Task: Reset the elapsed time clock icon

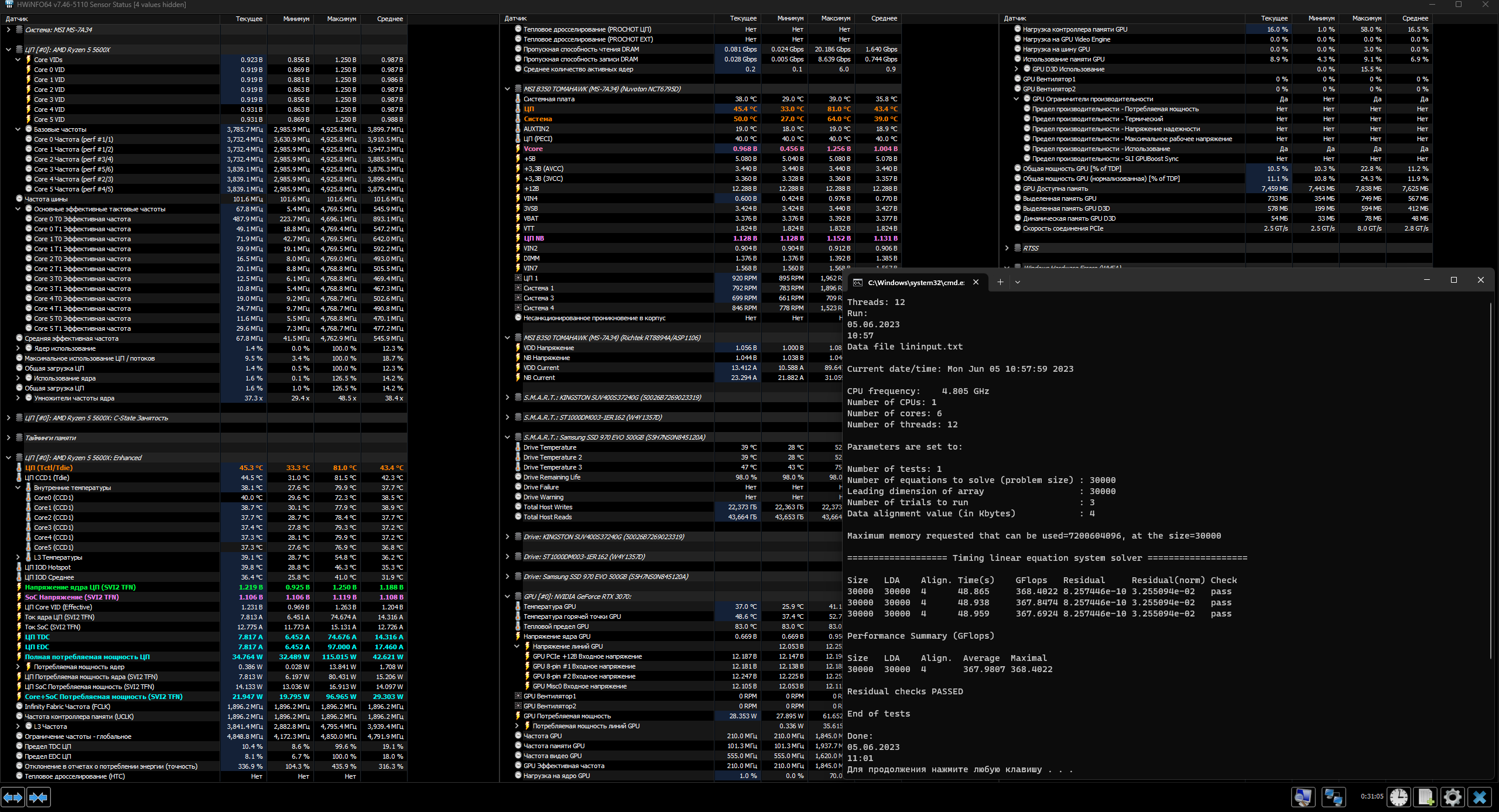Action: point(1399,797)
